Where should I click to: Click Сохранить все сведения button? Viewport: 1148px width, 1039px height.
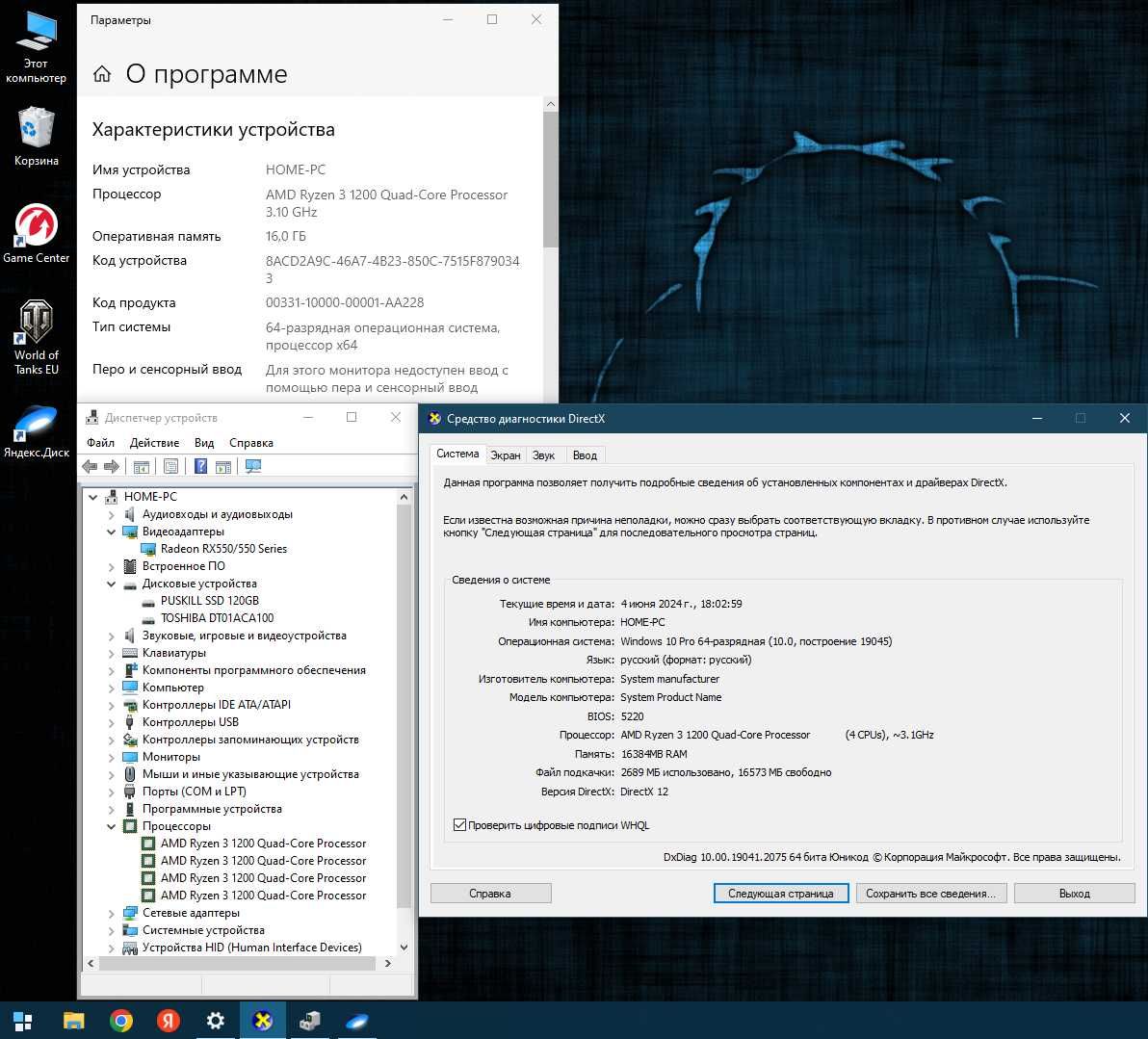930,894
